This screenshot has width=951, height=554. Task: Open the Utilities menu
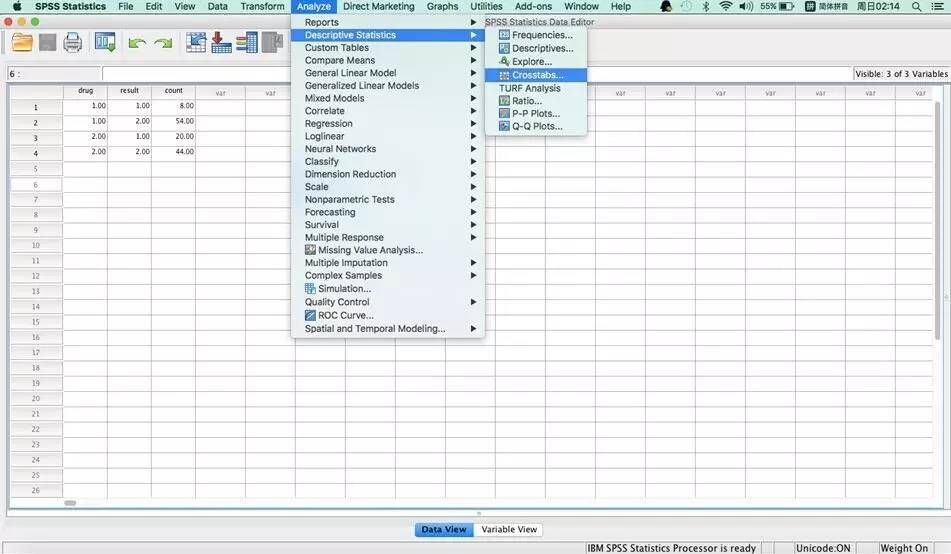pos(486,7)
